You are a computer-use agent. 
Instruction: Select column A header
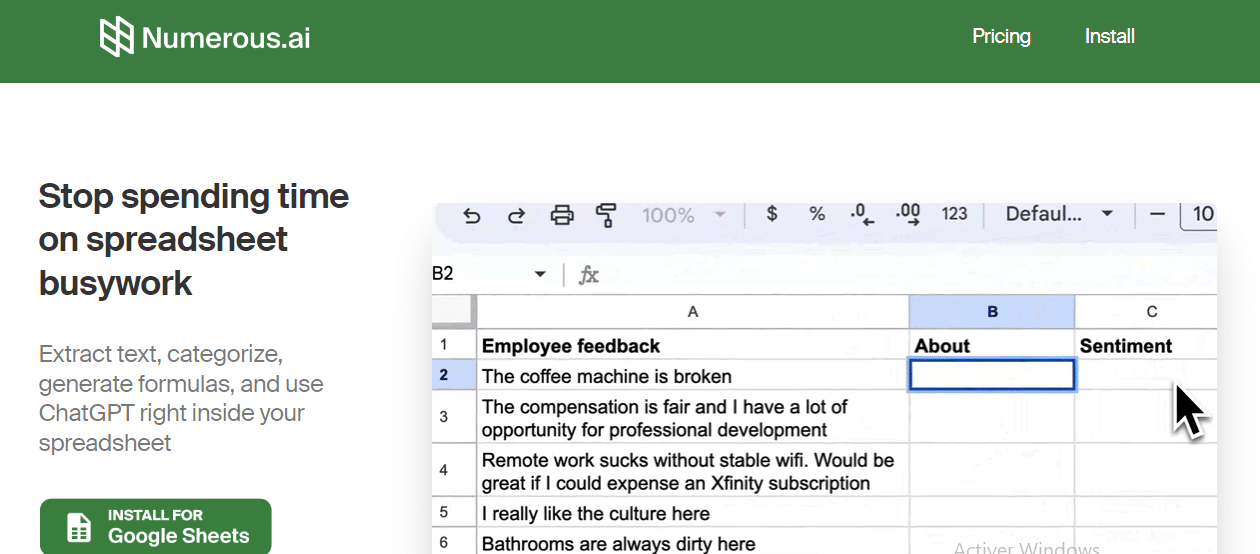pyautogui.click(x=692, y=312)
